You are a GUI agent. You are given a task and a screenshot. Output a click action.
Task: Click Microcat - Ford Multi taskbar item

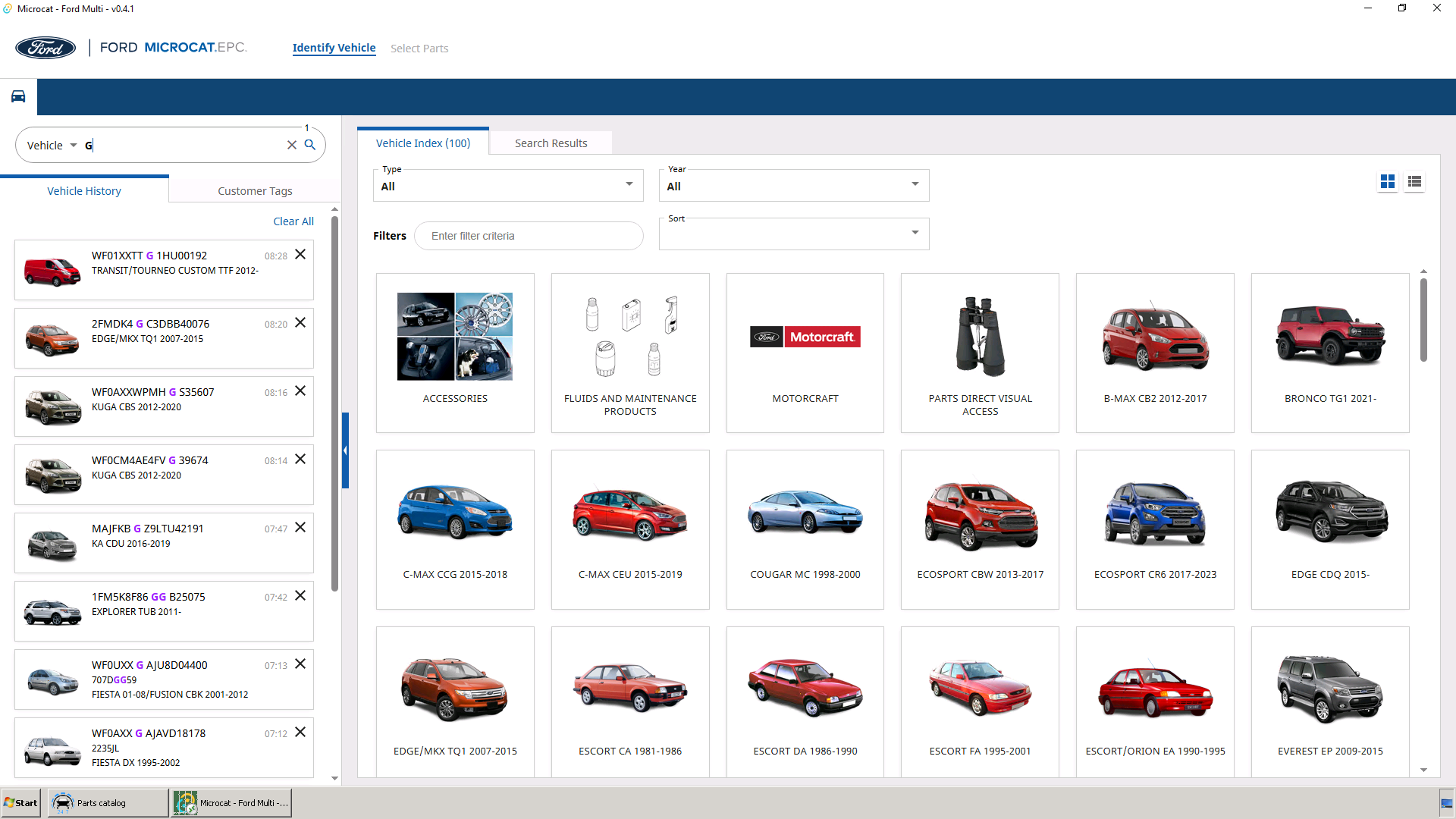[x=231, y=803]
